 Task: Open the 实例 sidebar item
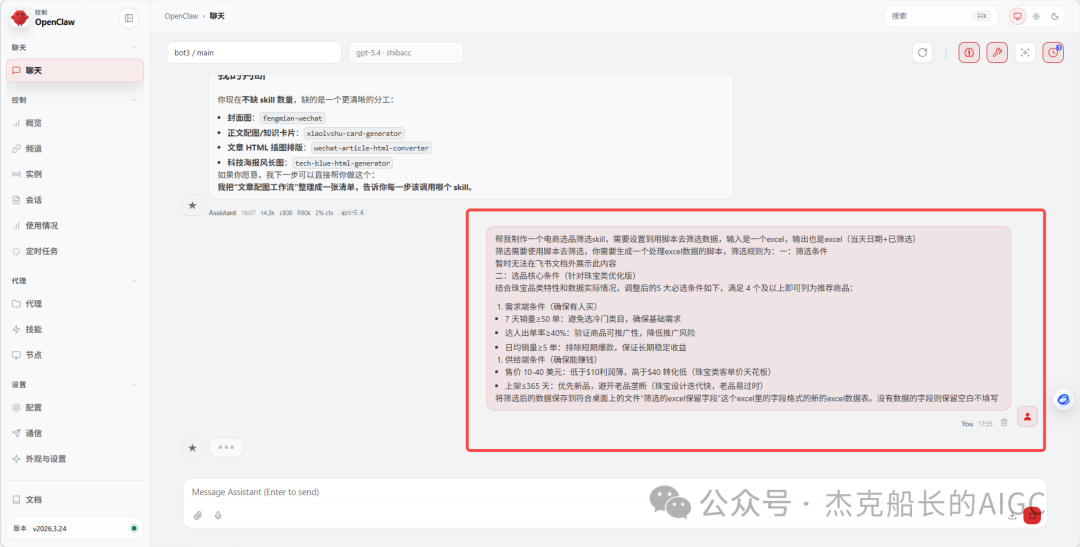(x=75, y=174)
